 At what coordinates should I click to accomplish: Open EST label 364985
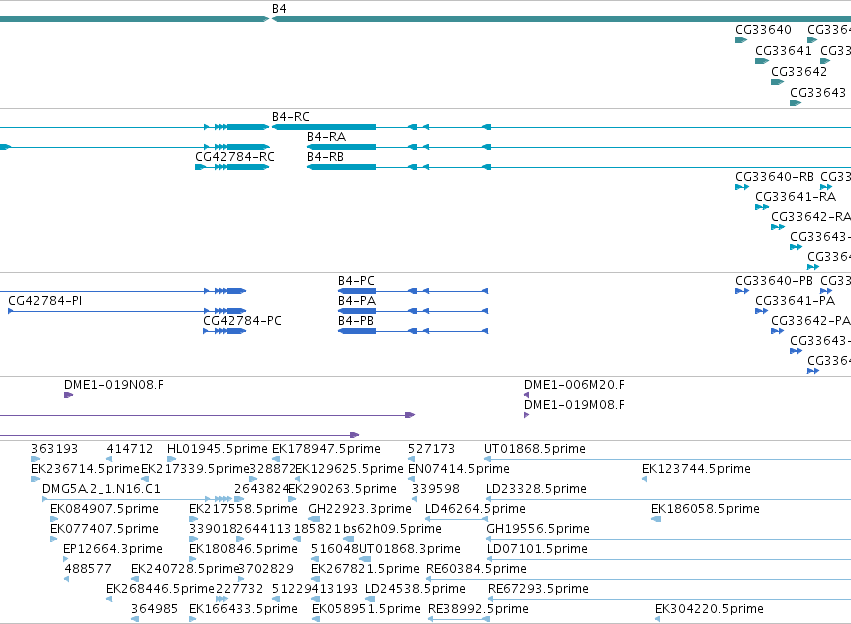point(154,609)
